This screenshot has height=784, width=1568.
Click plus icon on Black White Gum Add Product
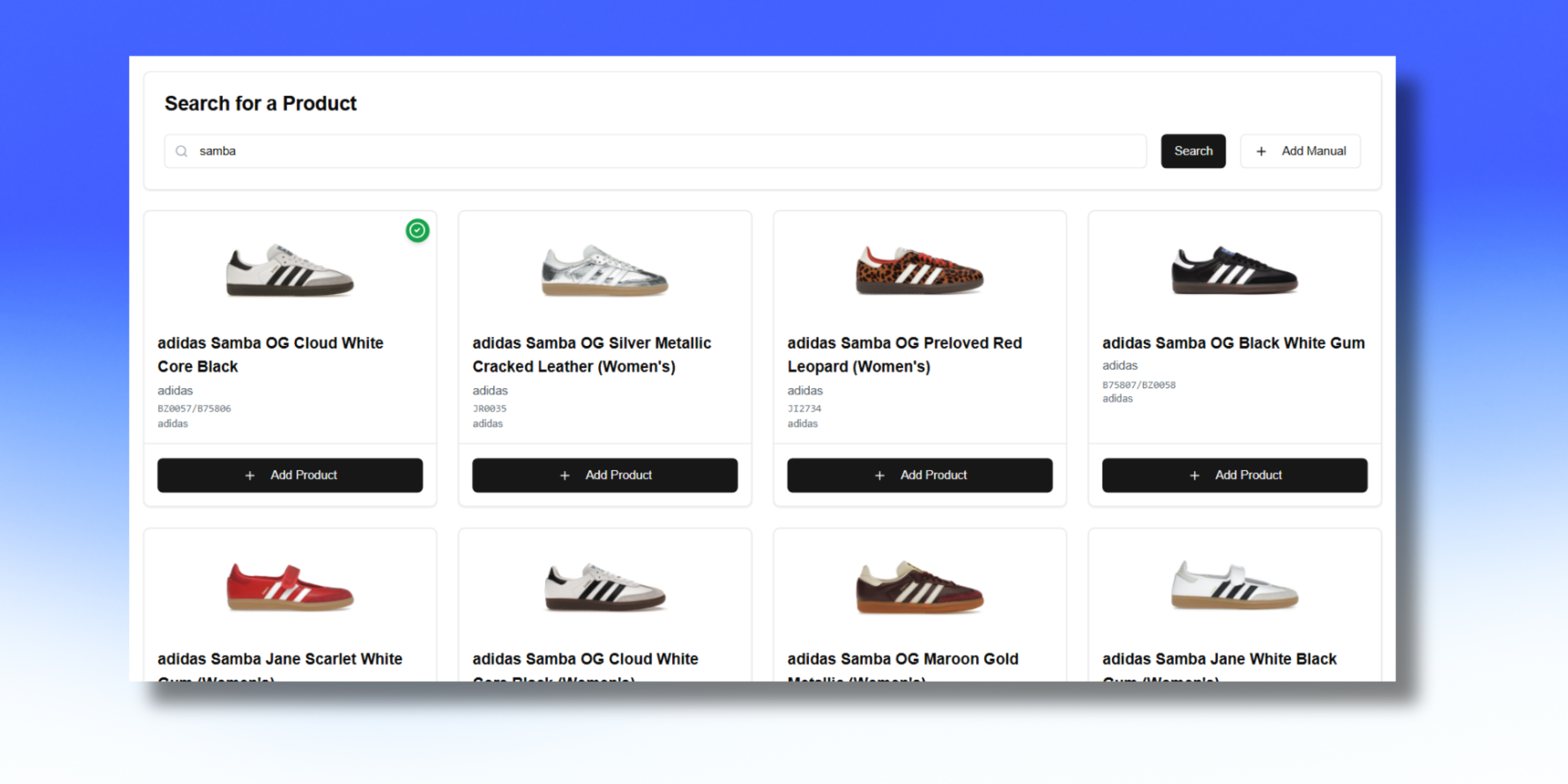point(1194,475)
